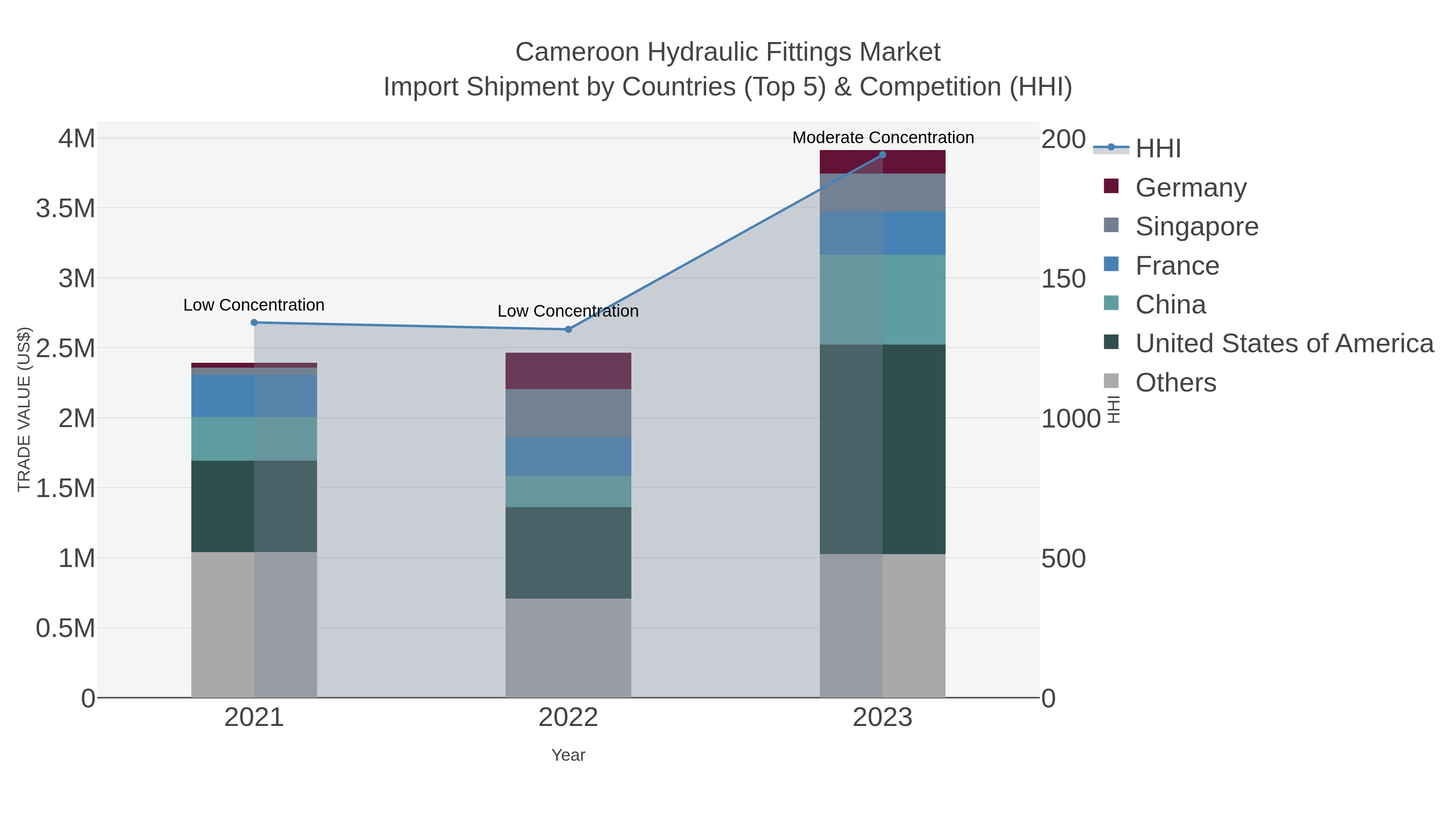Click the 2021 United States bar segment
Image resolution: width=1456 pixels, height=819 pixels.
(x=254, y=506)
